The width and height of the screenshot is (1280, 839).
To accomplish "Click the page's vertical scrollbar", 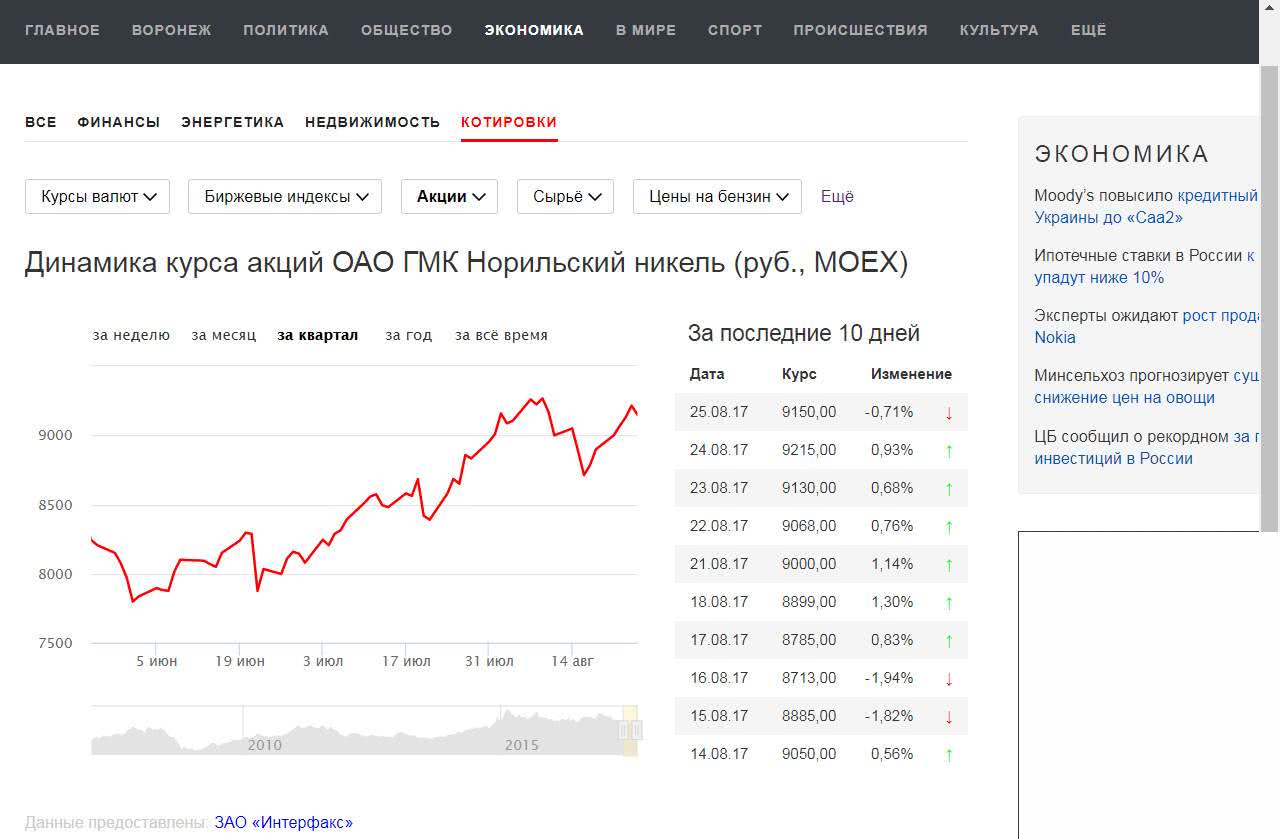I will tap(1269, 300).
